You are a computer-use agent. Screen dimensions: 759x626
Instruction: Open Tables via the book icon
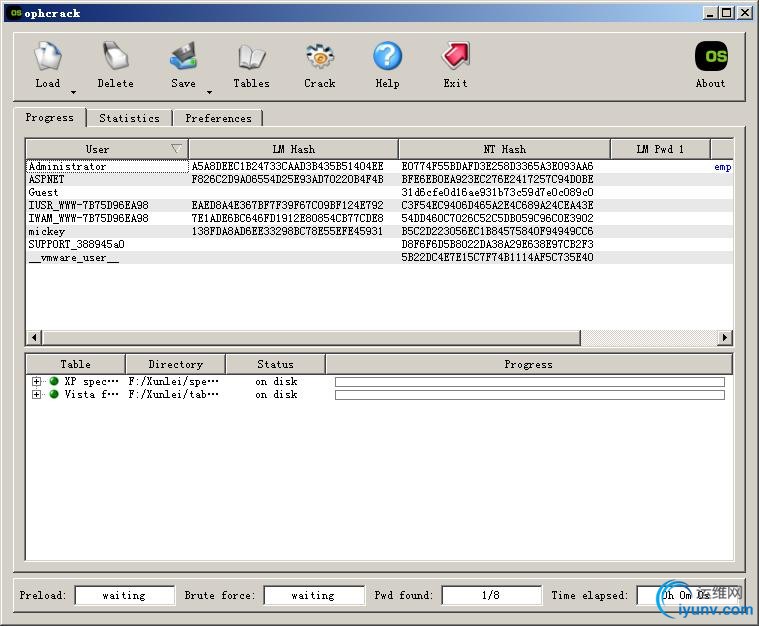tap(251, 57)
